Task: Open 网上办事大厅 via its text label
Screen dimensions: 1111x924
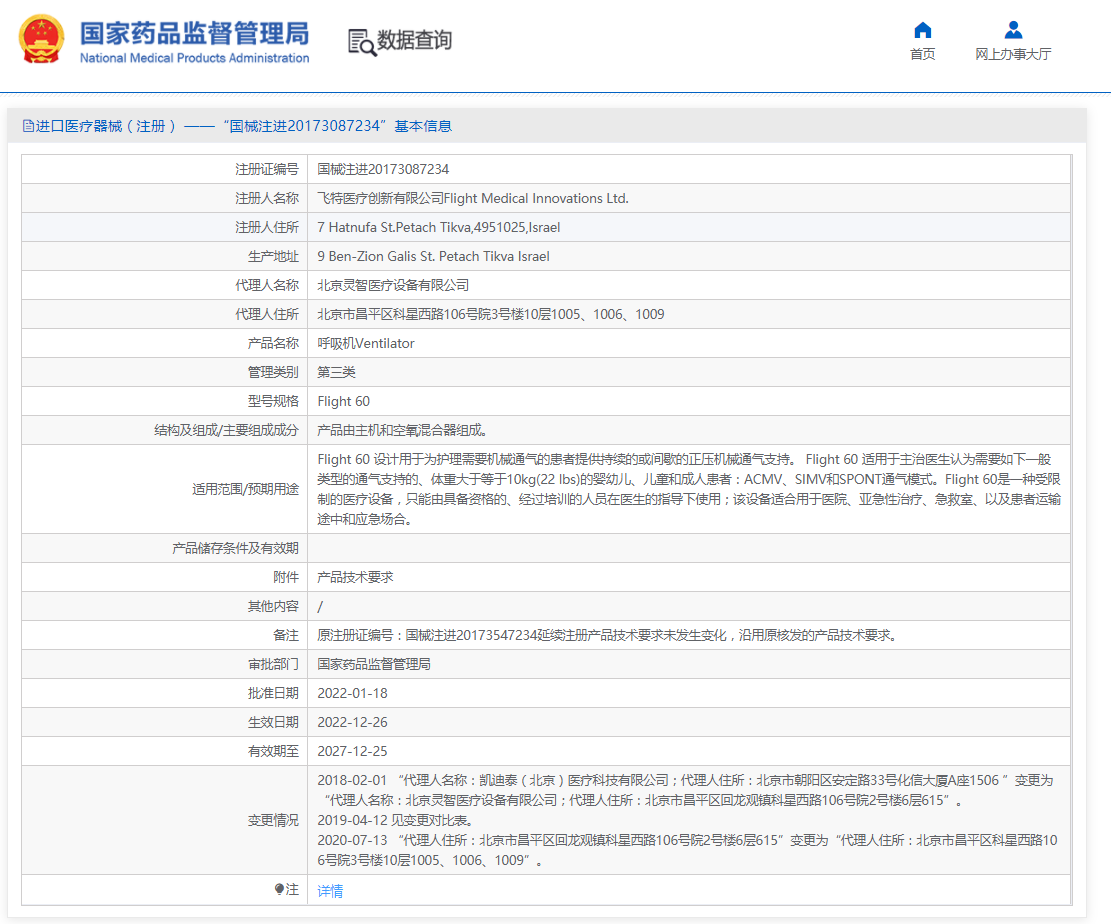Action: click(1013, 55)
